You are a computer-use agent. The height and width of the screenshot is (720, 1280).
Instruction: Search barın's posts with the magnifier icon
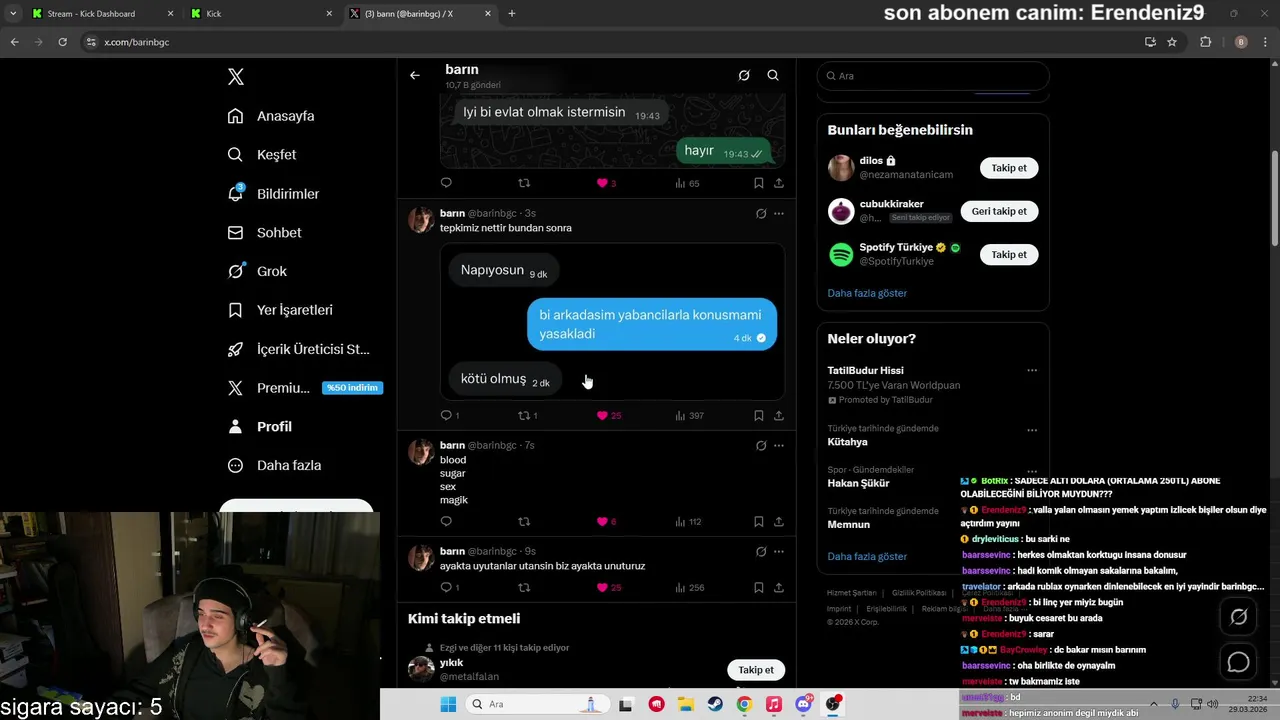[x=773, y=75]
